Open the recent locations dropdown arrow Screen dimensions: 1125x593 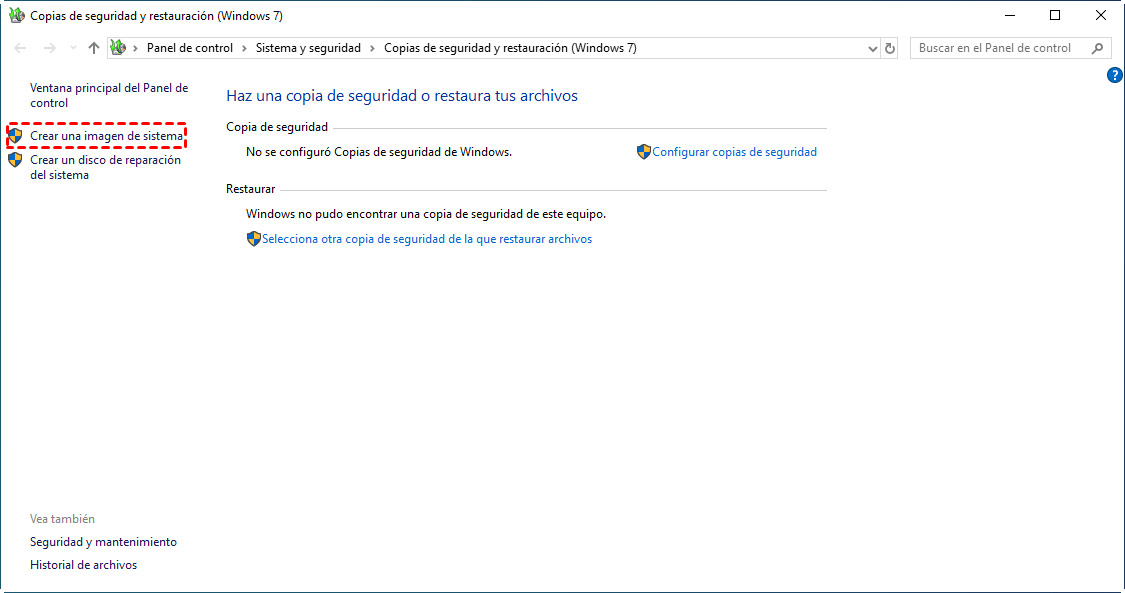73,48
